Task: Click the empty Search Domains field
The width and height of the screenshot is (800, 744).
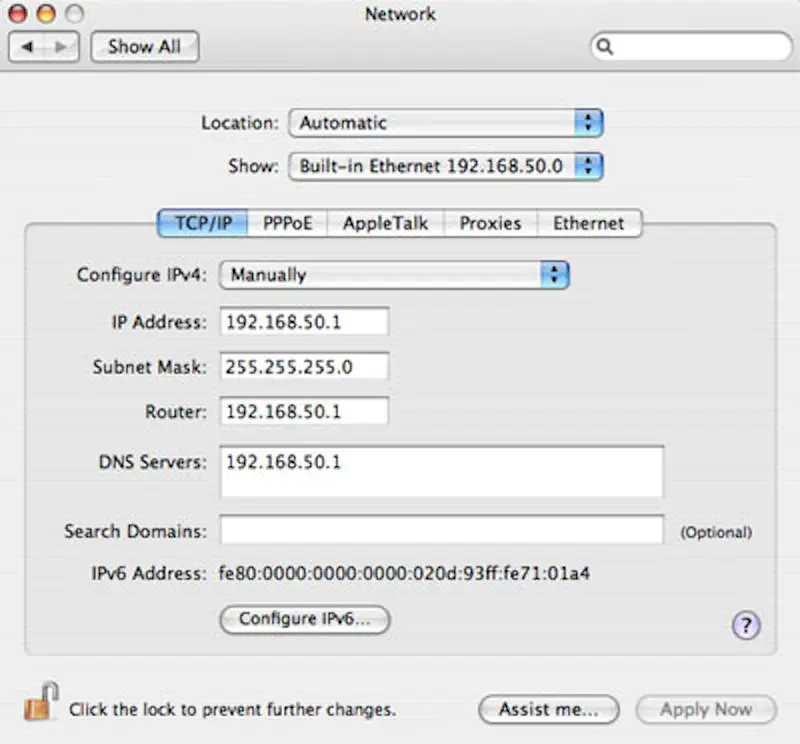Action: (x=440, y=531)
